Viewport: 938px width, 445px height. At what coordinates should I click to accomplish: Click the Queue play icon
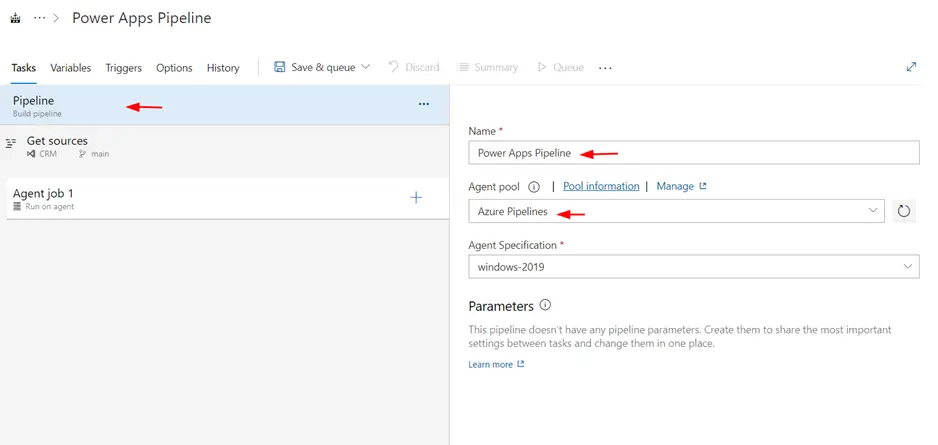[x=542, y=67]
